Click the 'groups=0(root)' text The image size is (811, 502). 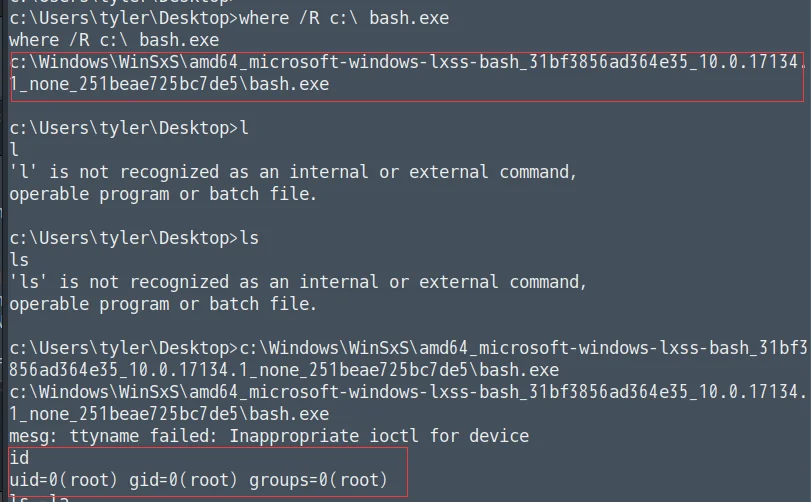(x=318, y=480)
